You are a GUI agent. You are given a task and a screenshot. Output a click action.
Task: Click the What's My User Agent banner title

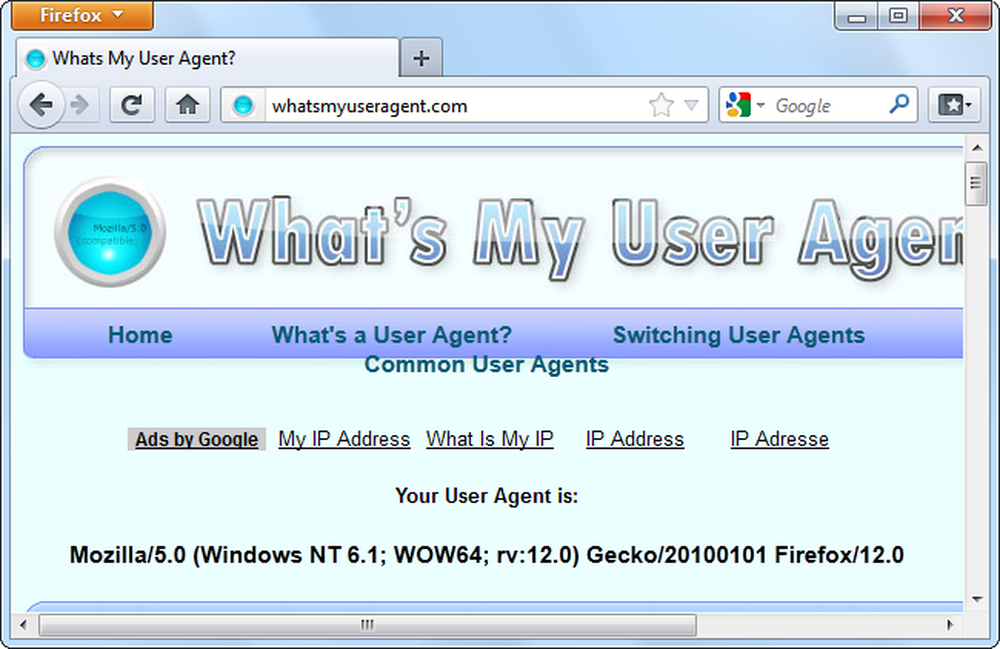coord(580,238)
